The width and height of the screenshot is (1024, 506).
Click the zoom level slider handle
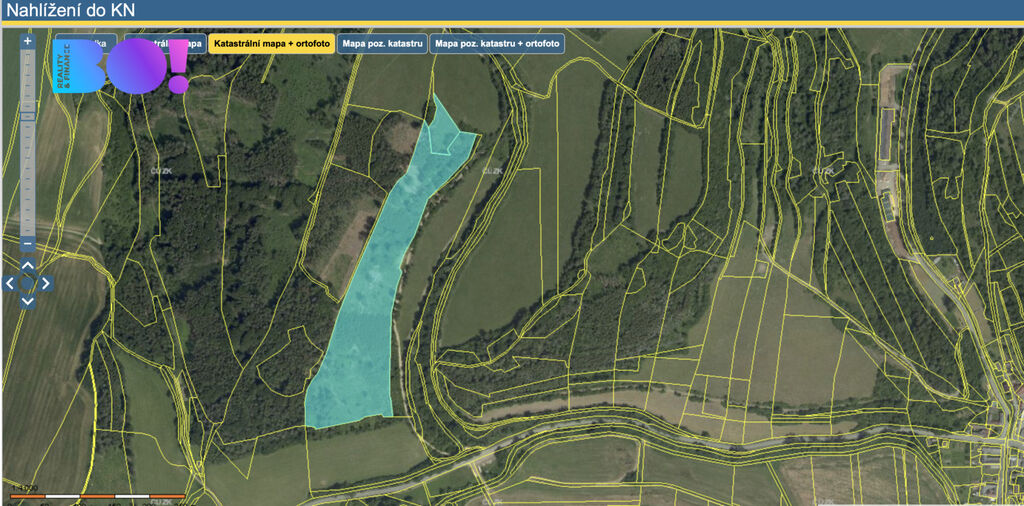click(x=28, y=116)
